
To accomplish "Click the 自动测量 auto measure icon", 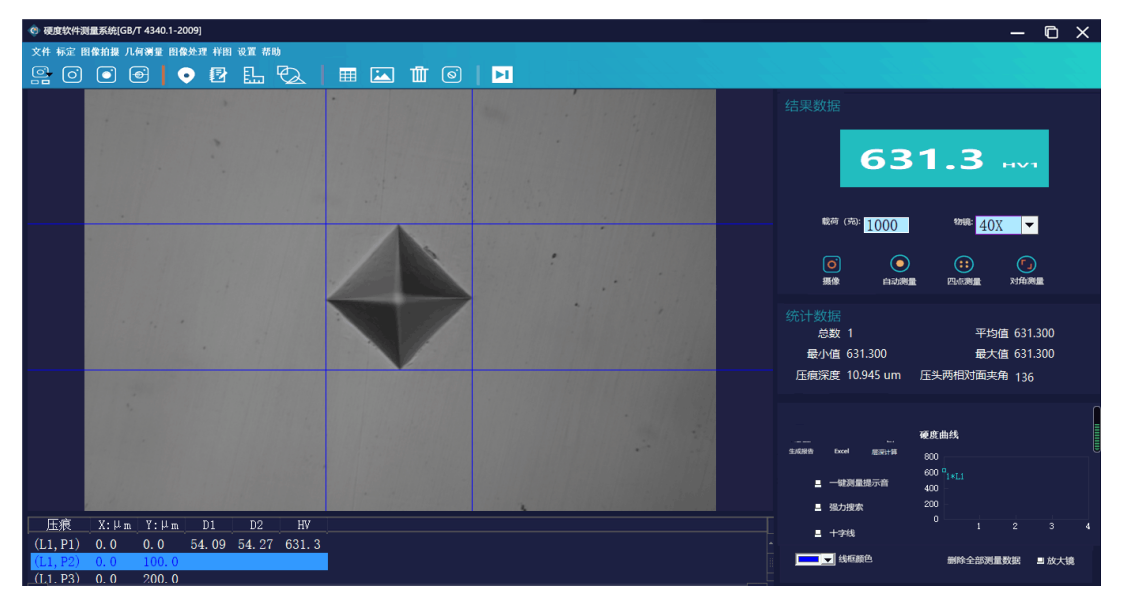I will (x=900, y=264).
